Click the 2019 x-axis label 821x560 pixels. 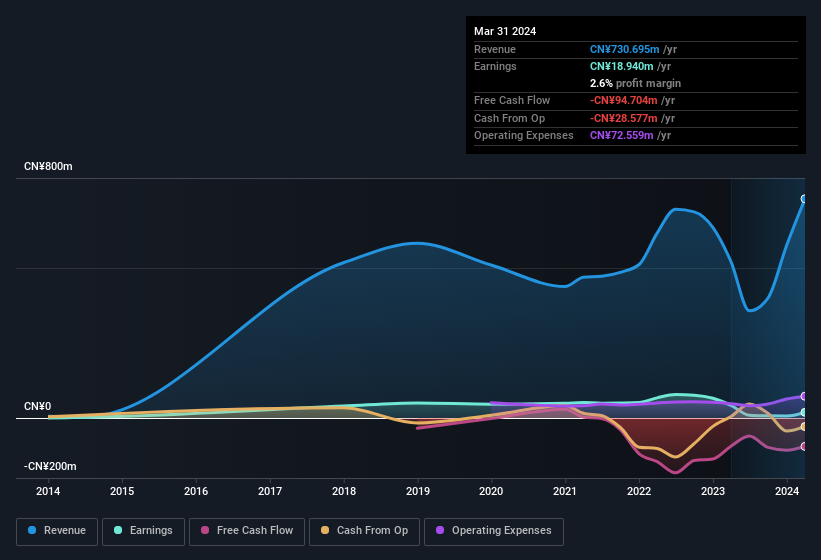tap(418, 491)
